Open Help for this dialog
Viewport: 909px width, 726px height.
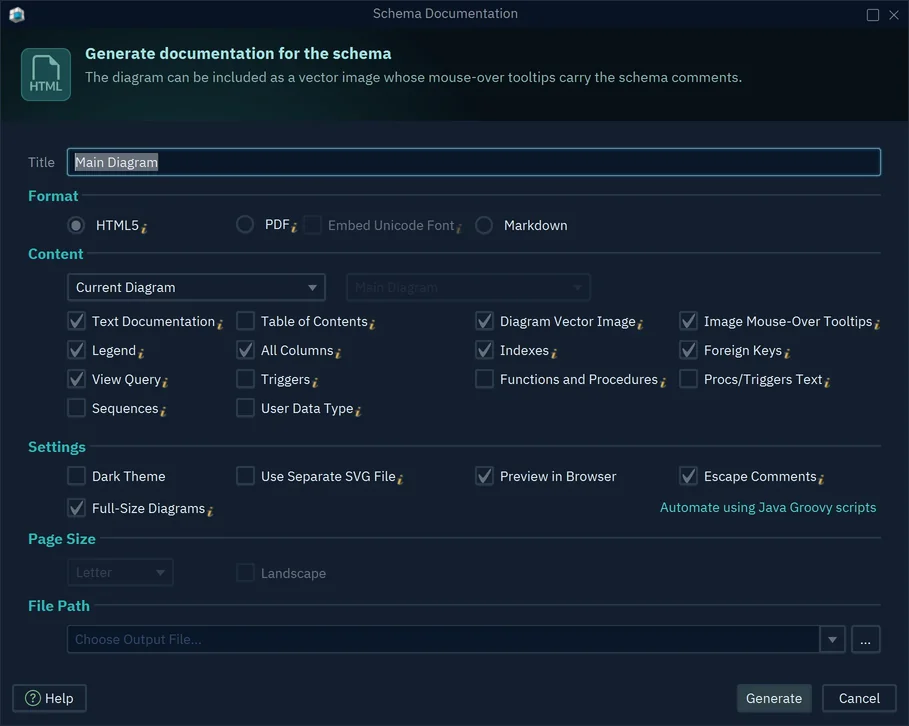[49, 698]
